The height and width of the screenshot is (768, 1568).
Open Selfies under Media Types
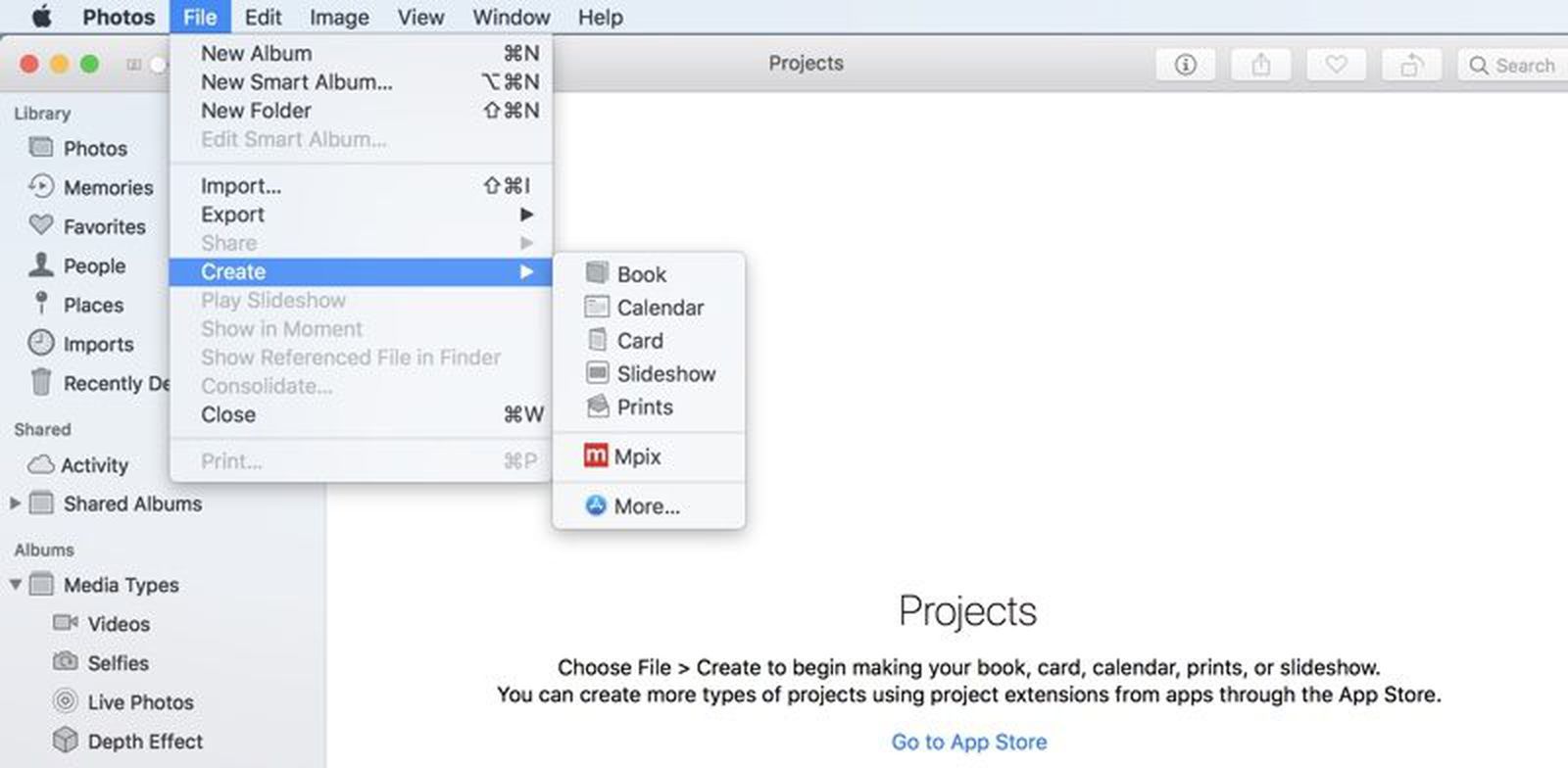(117, 663)
